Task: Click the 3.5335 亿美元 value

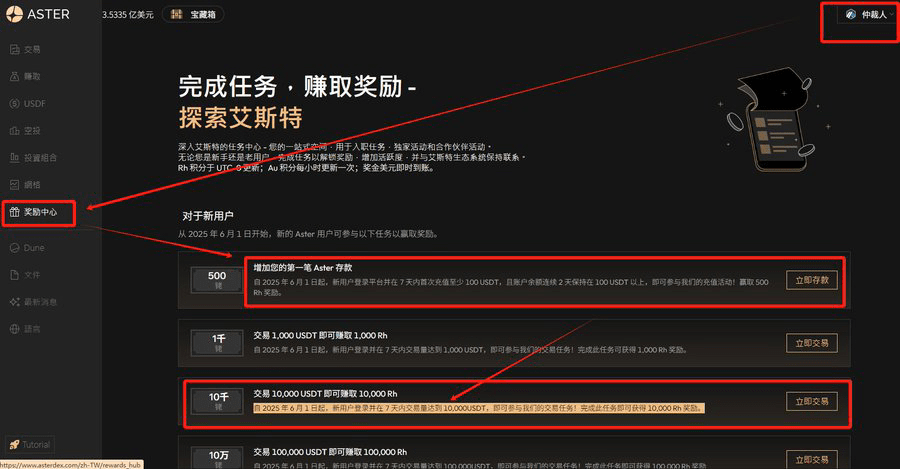Action: click(127, 14)
